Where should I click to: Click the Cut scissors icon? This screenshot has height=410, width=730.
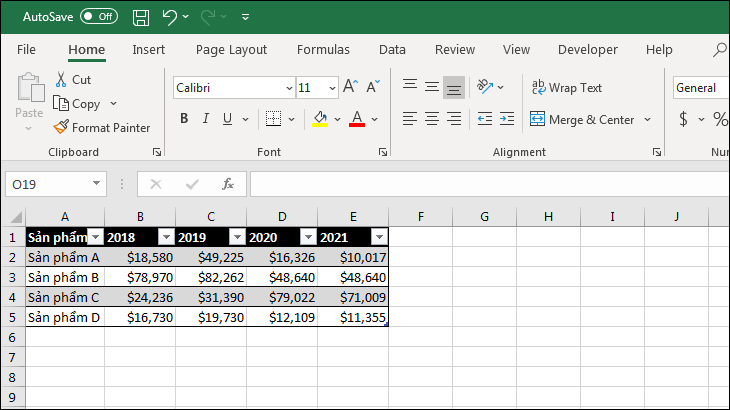(x=62, y=79)
